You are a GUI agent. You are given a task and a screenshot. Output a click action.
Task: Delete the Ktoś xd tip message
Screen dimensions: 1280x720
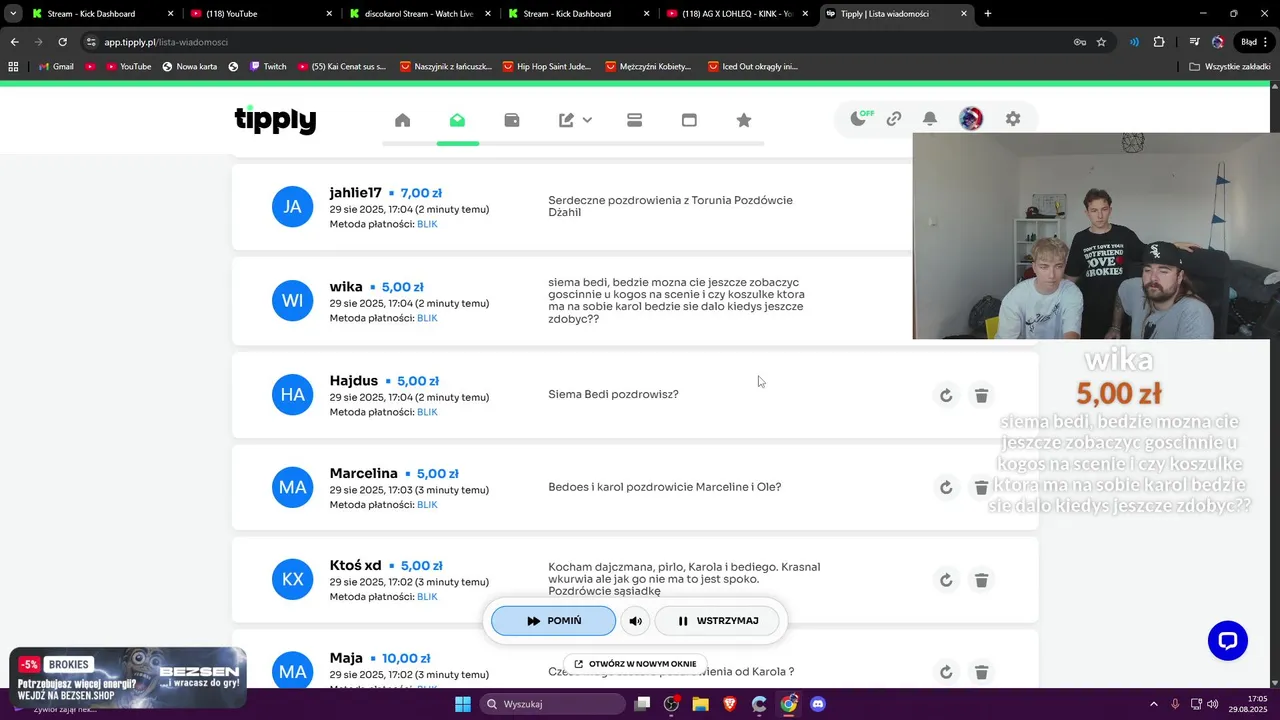point(981,580)
